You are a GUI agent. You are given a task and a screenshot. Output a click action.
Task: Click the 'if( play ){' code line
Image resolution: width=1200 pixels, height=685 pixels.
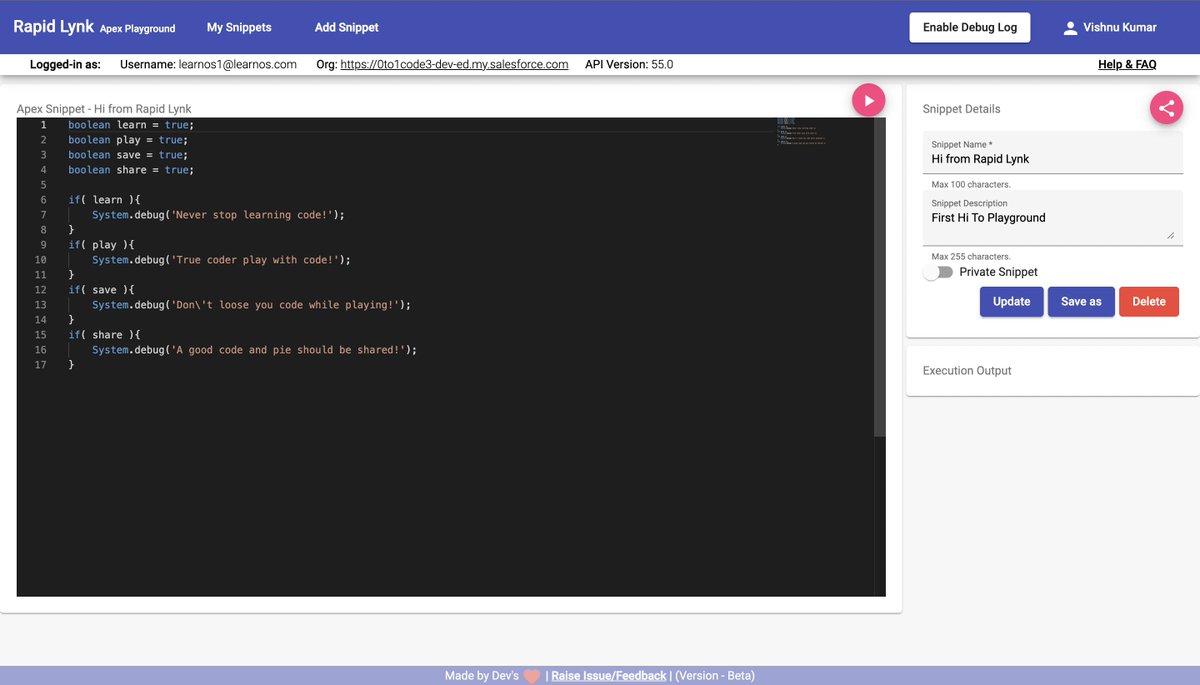101,245
